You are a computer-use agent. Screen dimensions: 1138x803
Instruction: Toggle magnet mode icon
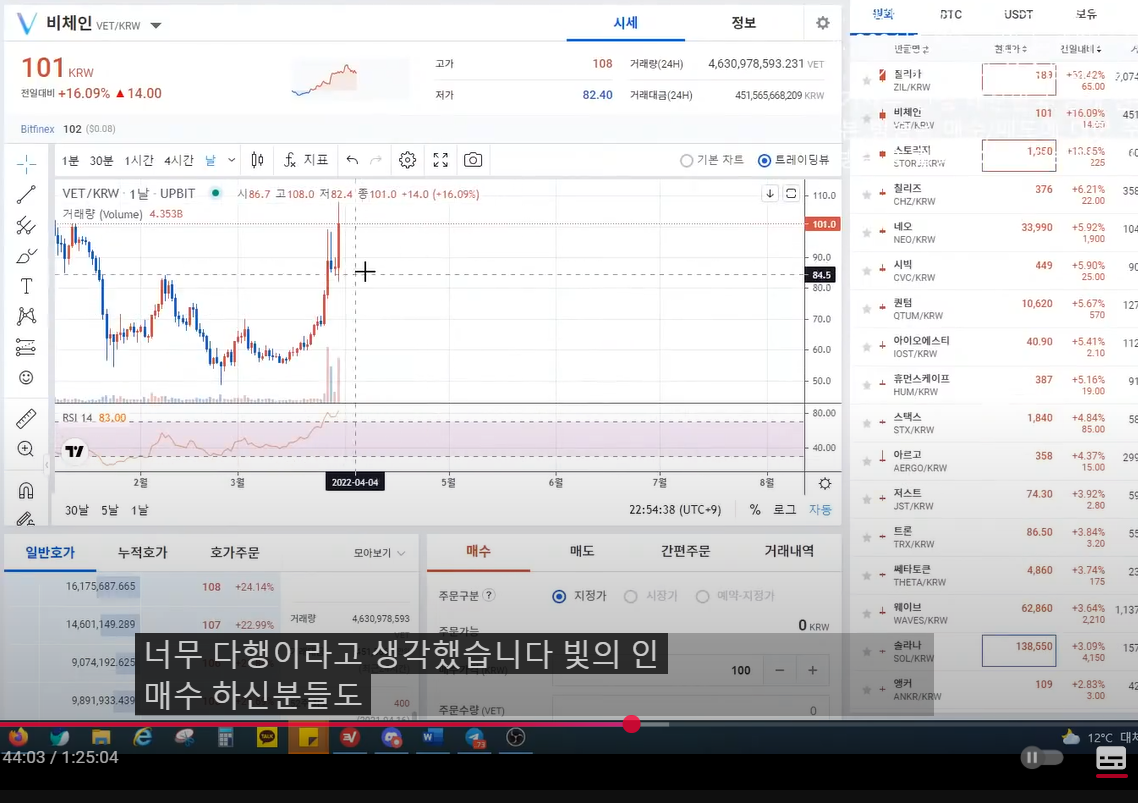(x=26, y=491)
